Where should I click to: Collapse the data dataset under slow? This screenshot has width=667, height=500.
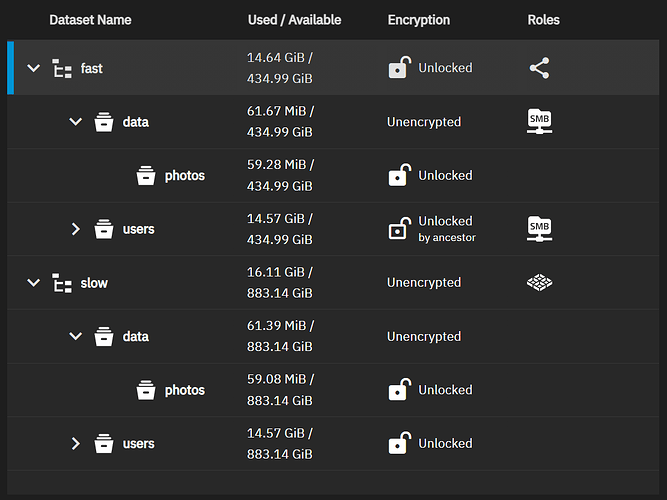(76, 336)
